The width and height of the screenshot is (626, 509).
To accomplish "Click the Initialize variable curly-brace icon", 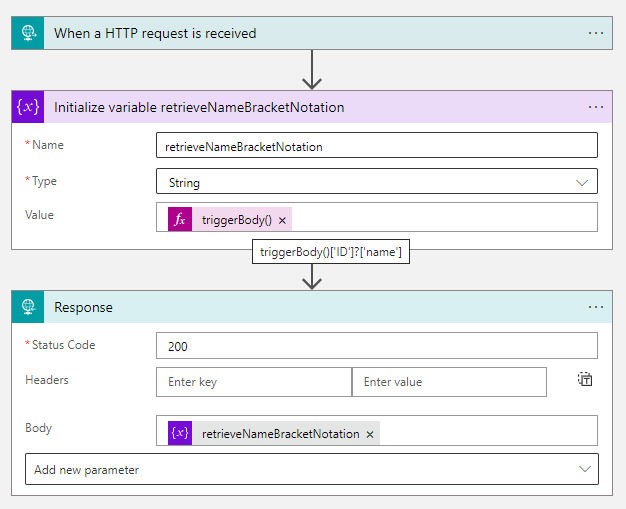I will click(28, 107).
